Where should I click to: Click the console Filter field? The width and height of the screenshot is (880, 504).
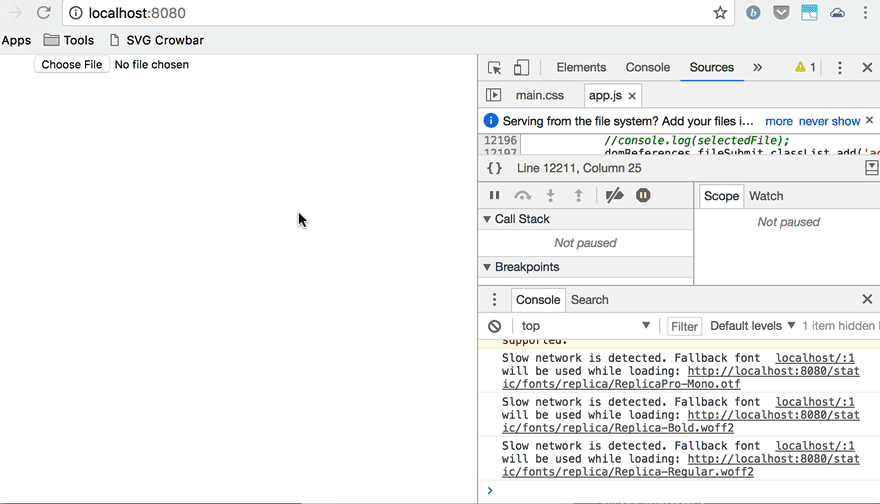point(685,326)
